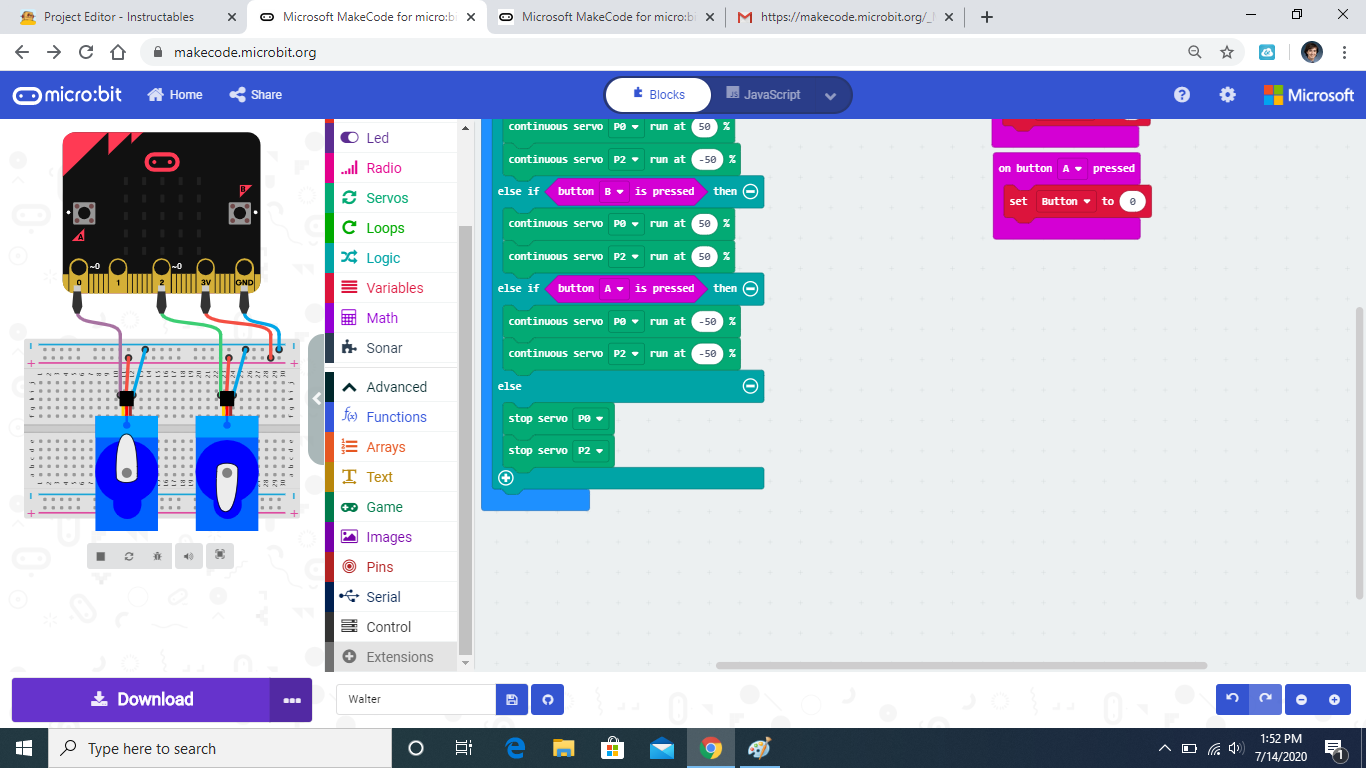
Task: Launch the simulator in full screen
Action: 220,556
